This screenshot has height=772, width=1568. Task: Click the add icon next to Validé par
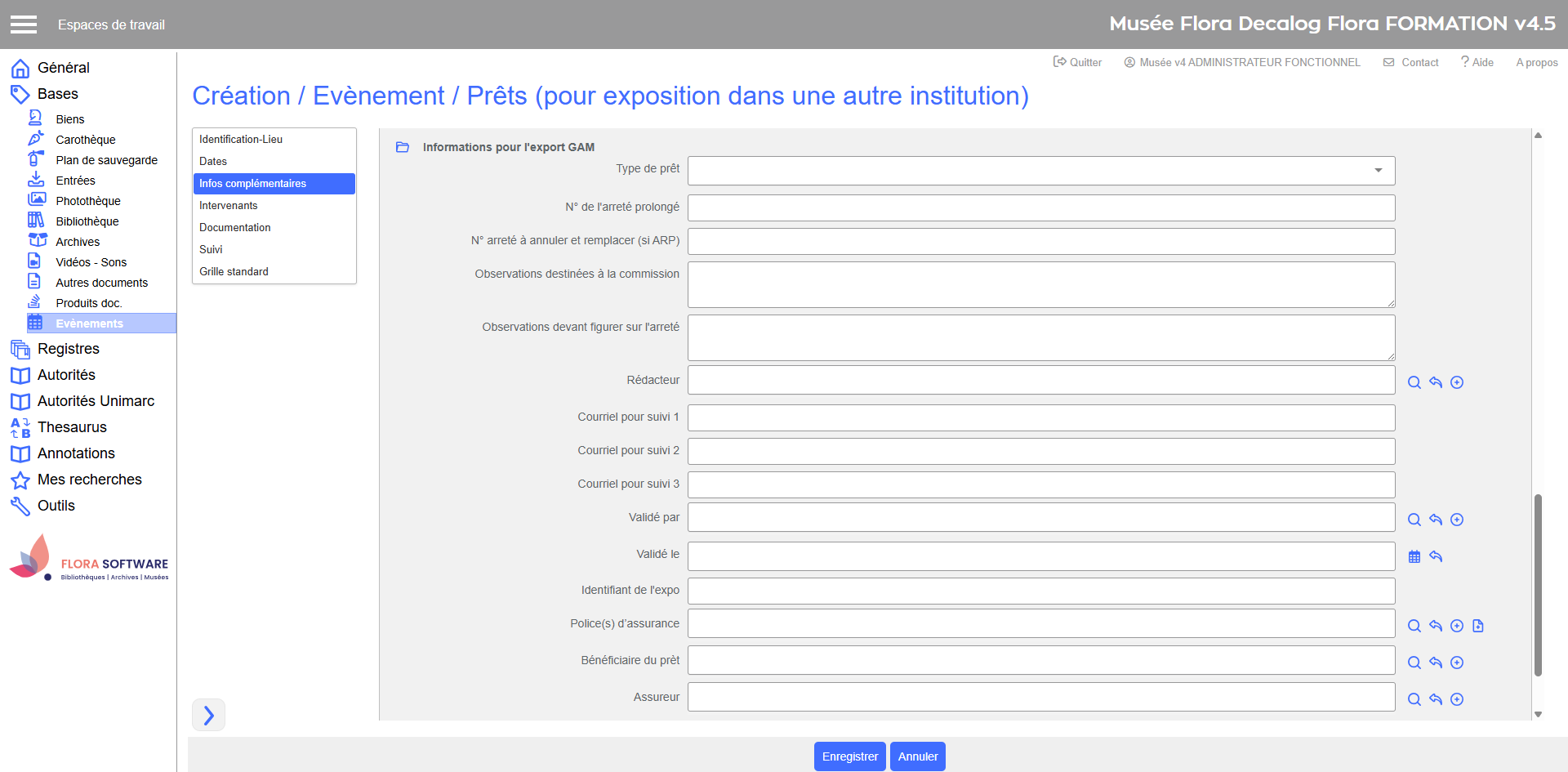click(1457, 520)
